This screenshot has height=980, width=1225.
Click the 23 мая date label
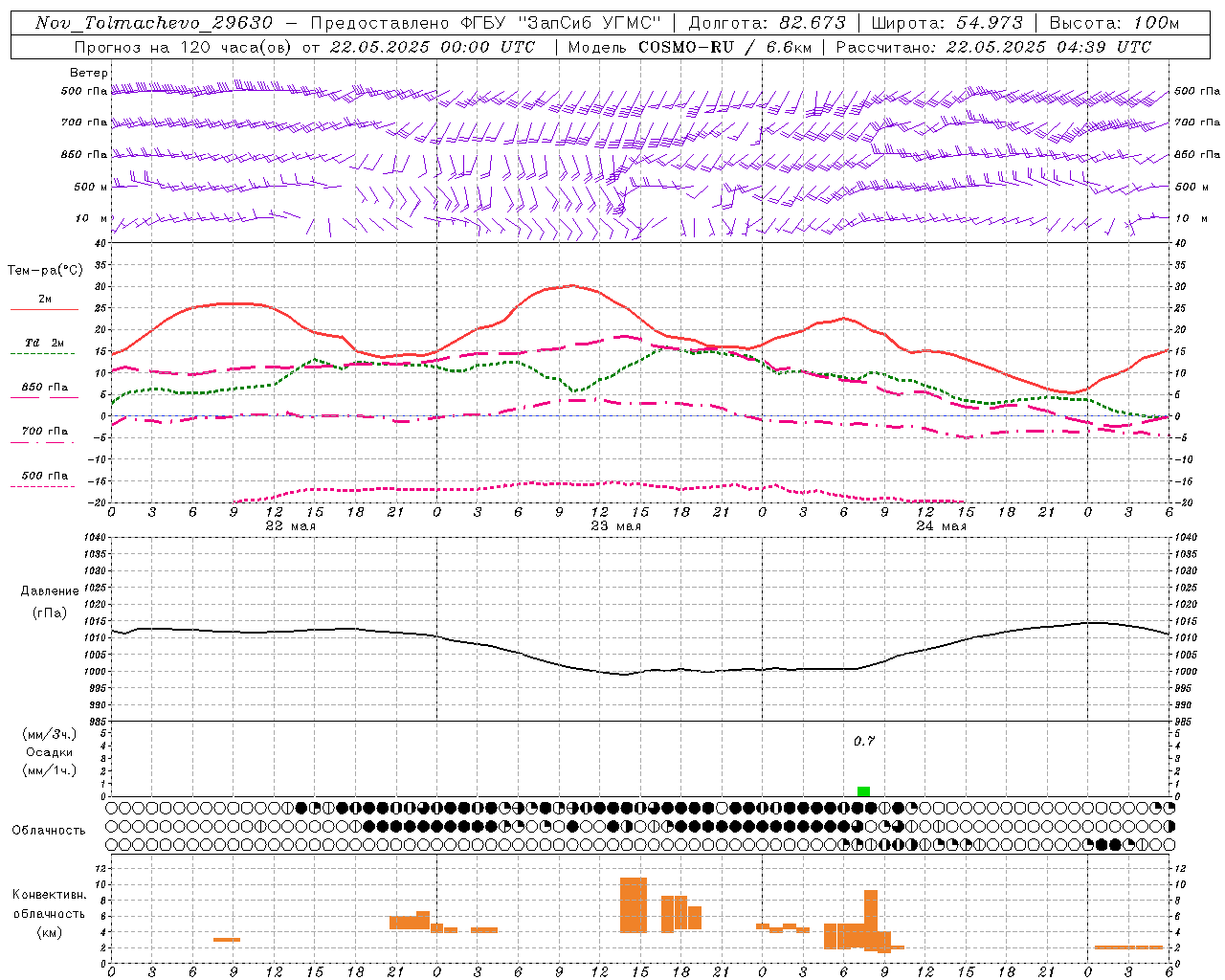click(615, 526)
